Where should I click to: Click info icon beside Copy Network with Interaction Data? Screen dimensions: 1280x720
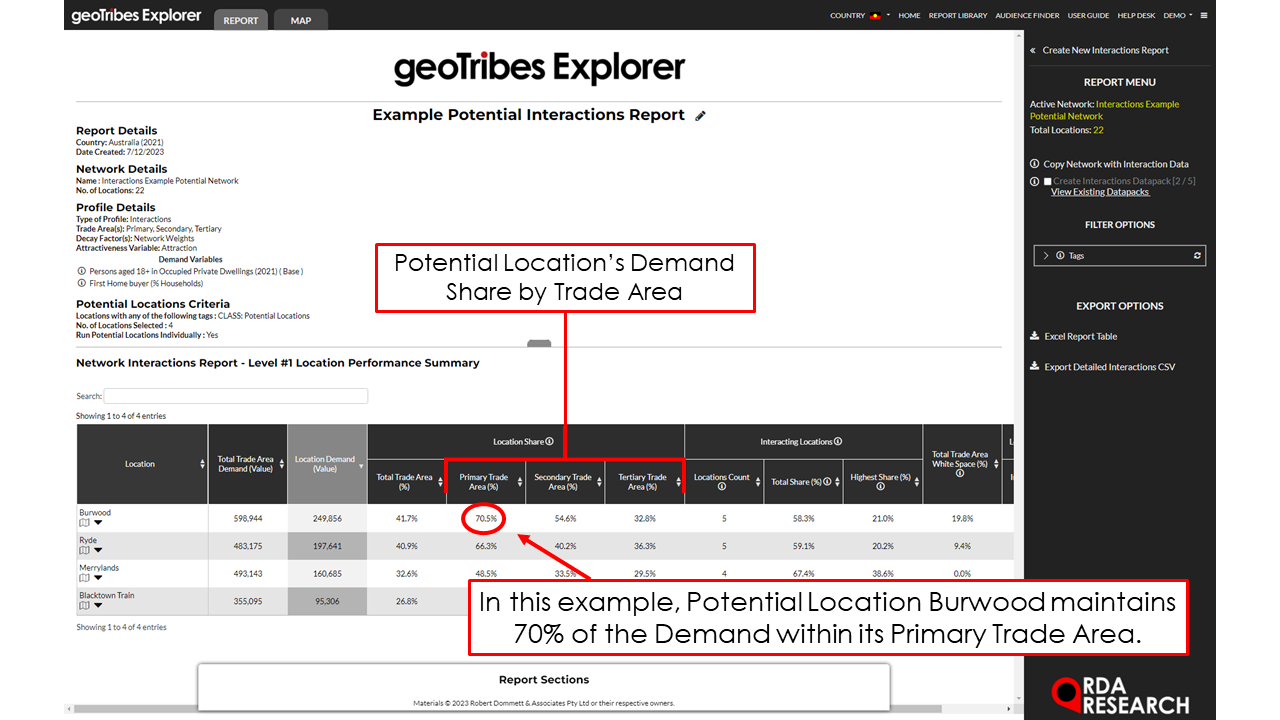(1035, 164)
